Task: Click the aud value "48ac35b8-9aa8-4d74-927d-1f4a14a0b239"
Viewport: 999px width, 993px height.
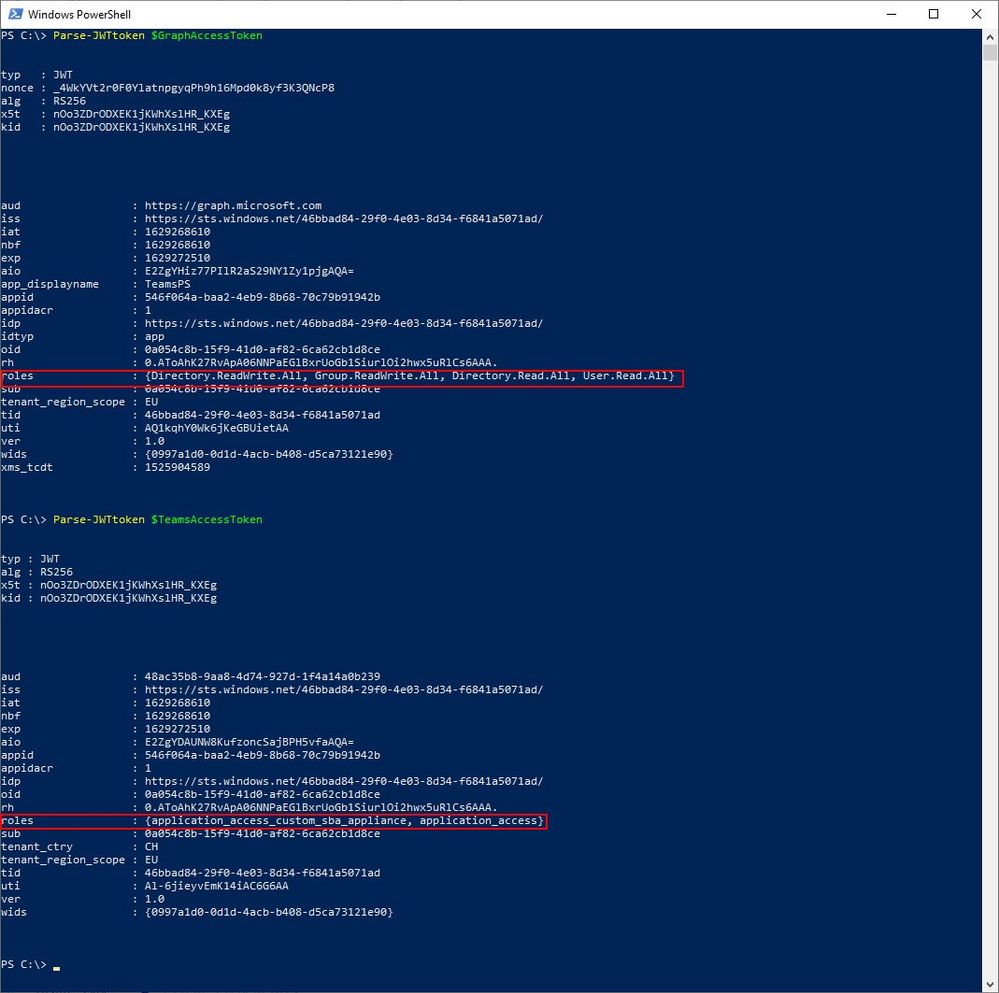Action: pos(262,676)
